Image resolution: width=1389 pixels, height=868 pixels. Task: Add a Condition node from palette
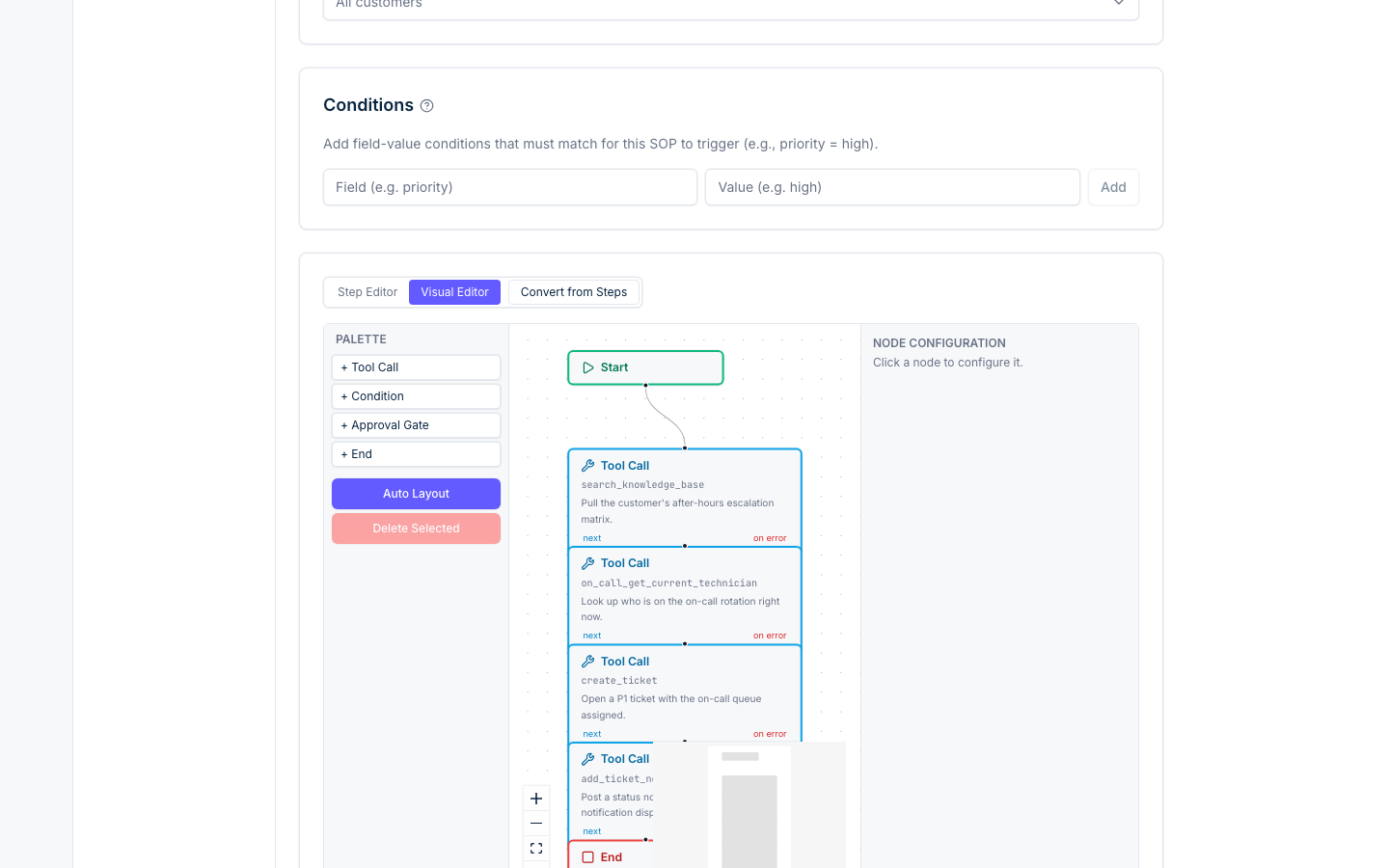pos(416,396)
